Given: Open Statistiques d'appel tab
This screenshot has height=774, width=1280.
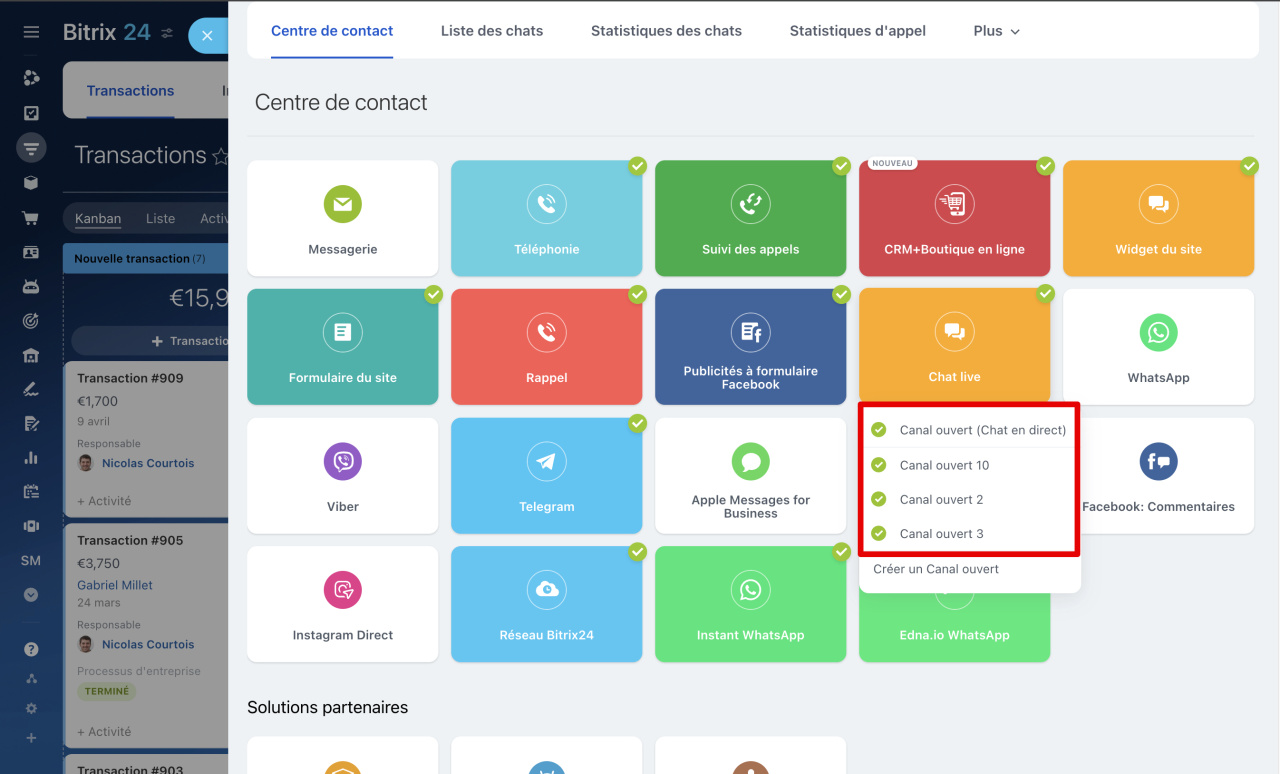Looking at the screenshot, I should tap(858, 31).
